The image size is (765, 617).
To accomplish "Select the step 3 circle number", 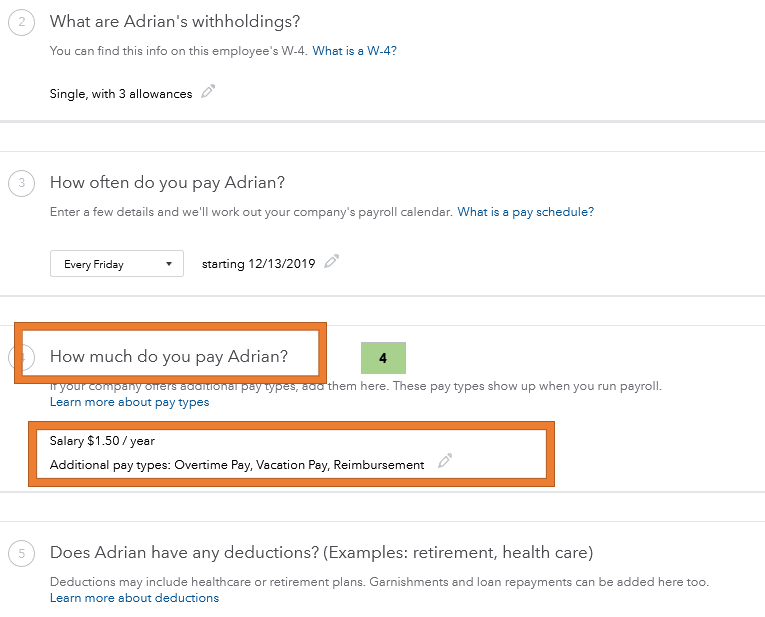I will [21, 184].
